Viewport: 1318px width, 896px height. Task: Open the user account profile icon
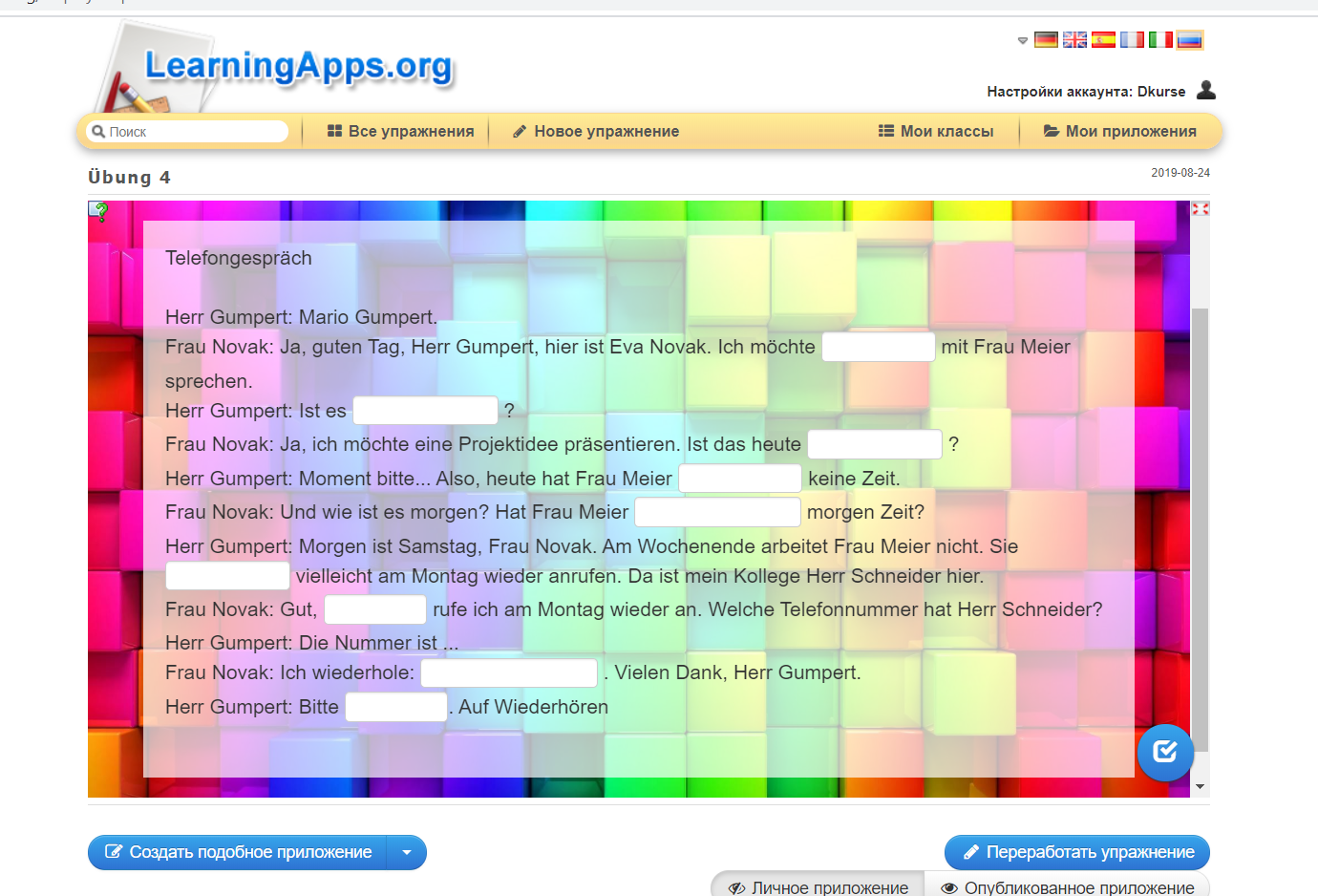click(x=1206, y=91)
